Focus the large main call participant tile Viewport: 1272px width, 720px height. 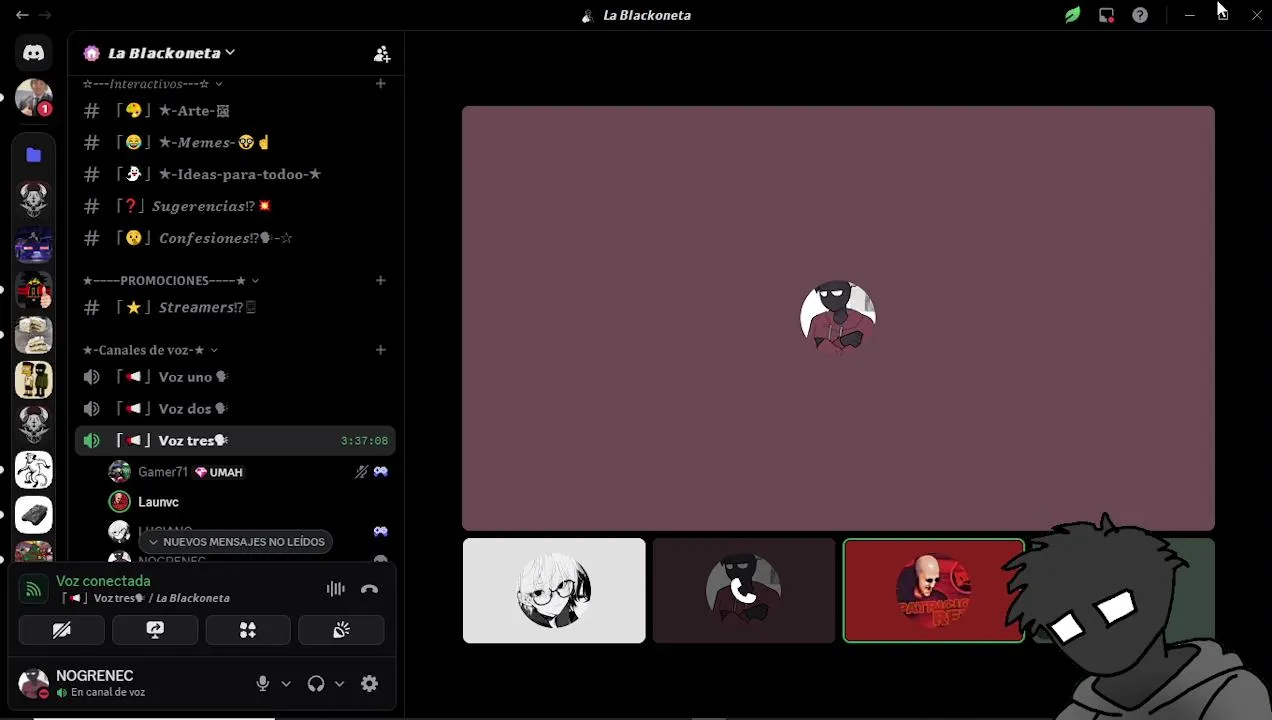click(838, 318)
